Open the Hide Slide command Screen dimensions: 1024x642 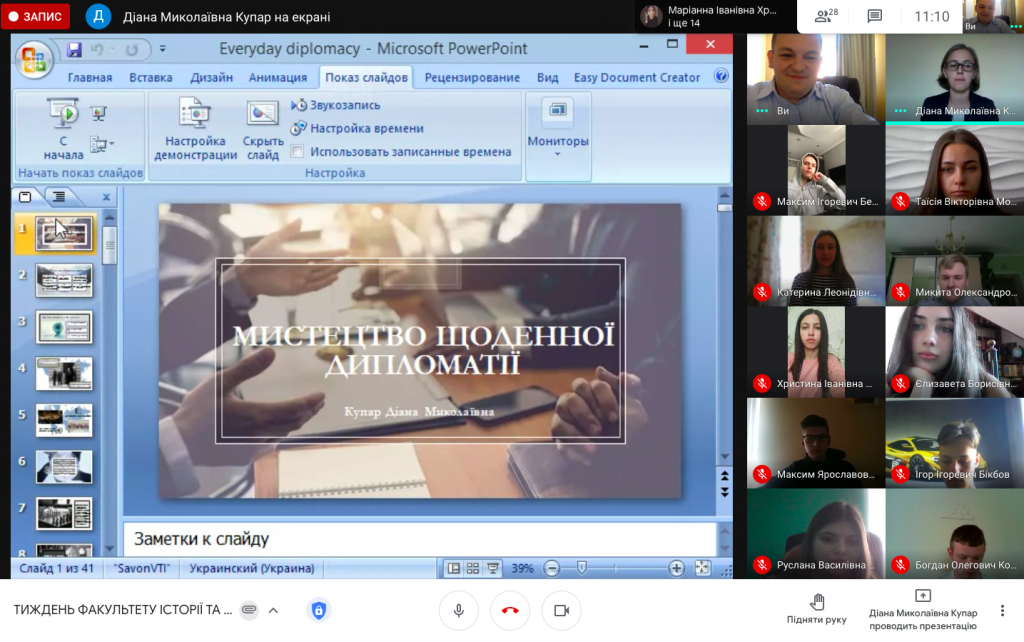click(263, 128)
